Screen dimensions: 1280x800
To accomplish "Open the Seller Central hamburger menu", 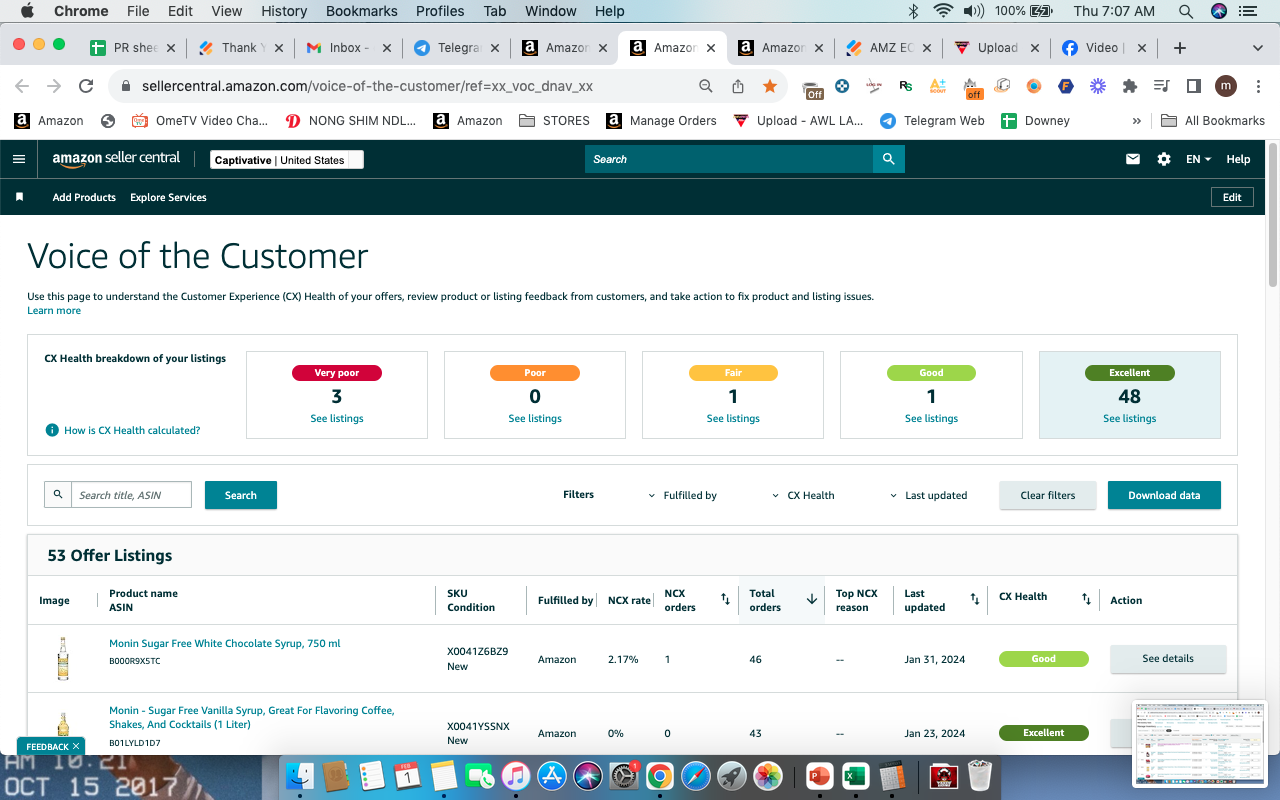I will (19, 159).
